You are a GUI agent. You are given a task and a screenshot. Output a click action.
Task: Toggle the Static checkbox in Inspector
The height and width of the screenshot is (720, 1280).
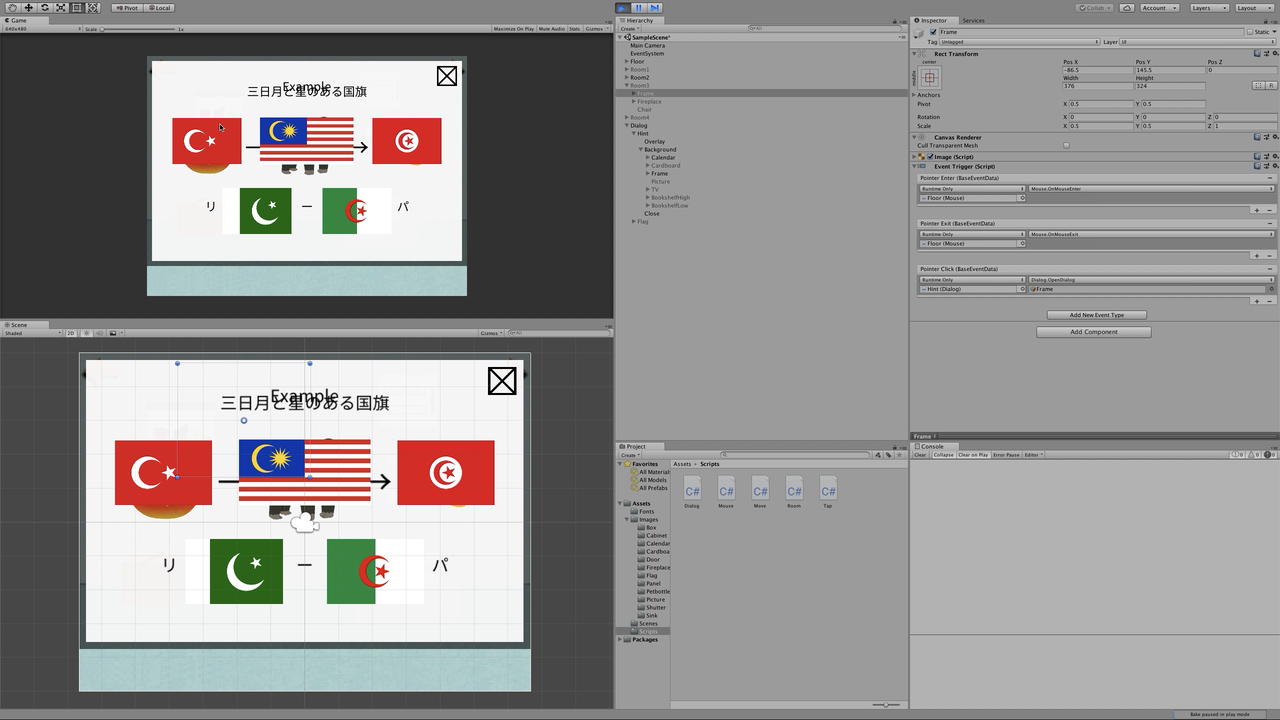pyautogui.click(x=1249, y=32)
